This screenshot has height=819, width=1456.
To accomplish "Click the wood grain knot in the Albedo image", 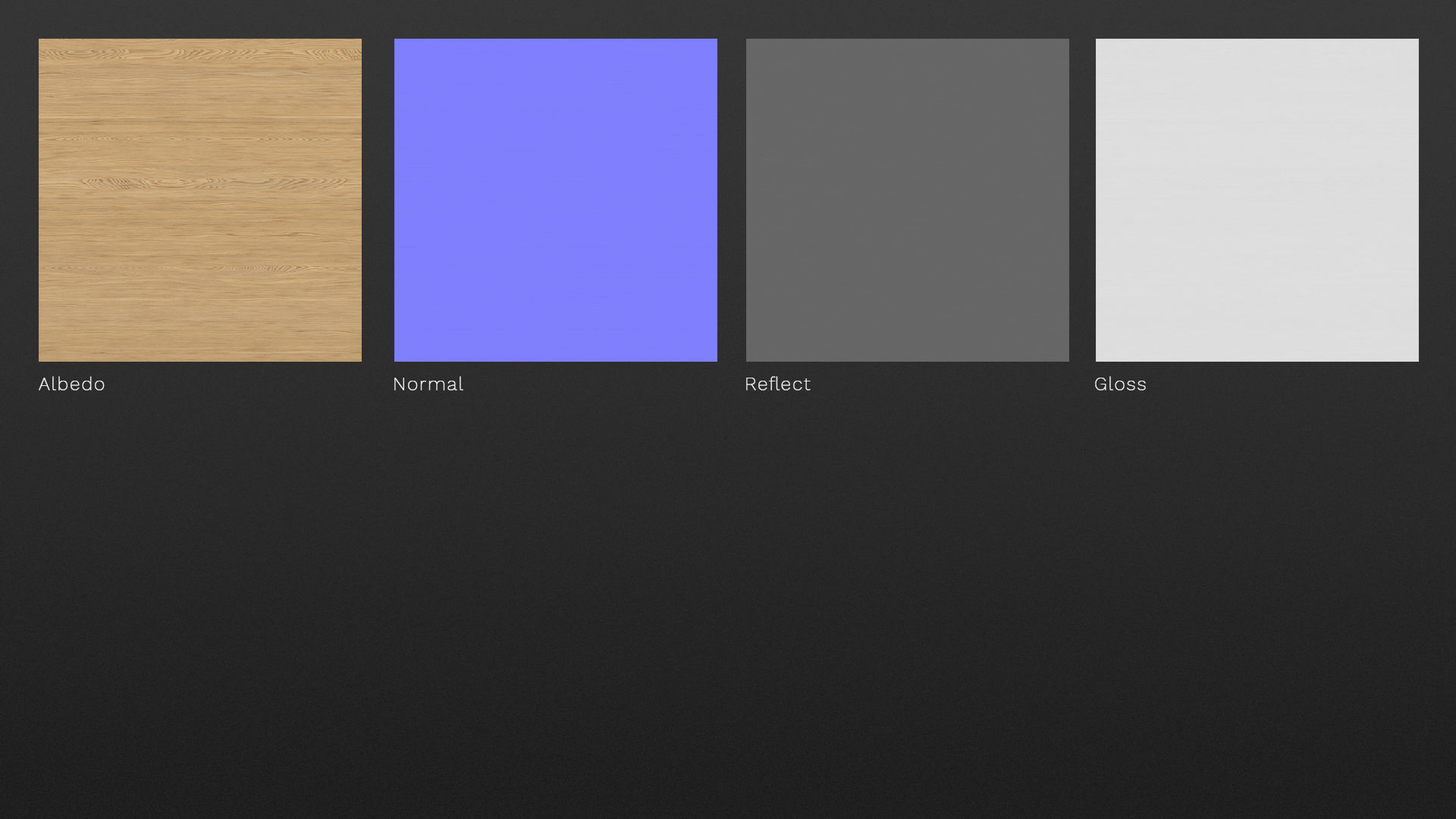I will tap(114, 182).
